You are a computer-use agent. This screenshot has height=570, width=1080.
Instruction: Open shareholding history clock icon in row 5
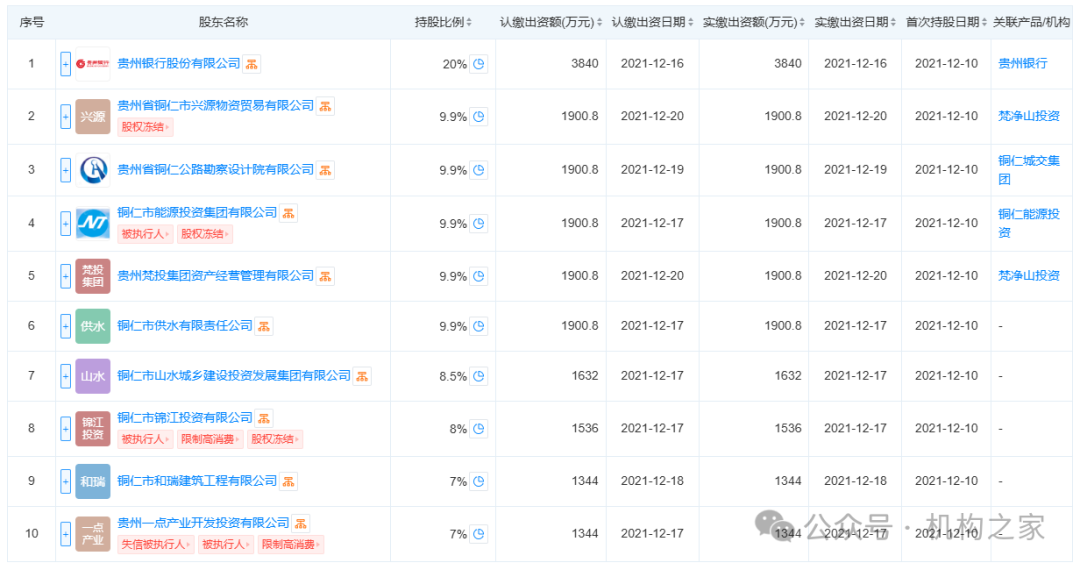point(479,276)
